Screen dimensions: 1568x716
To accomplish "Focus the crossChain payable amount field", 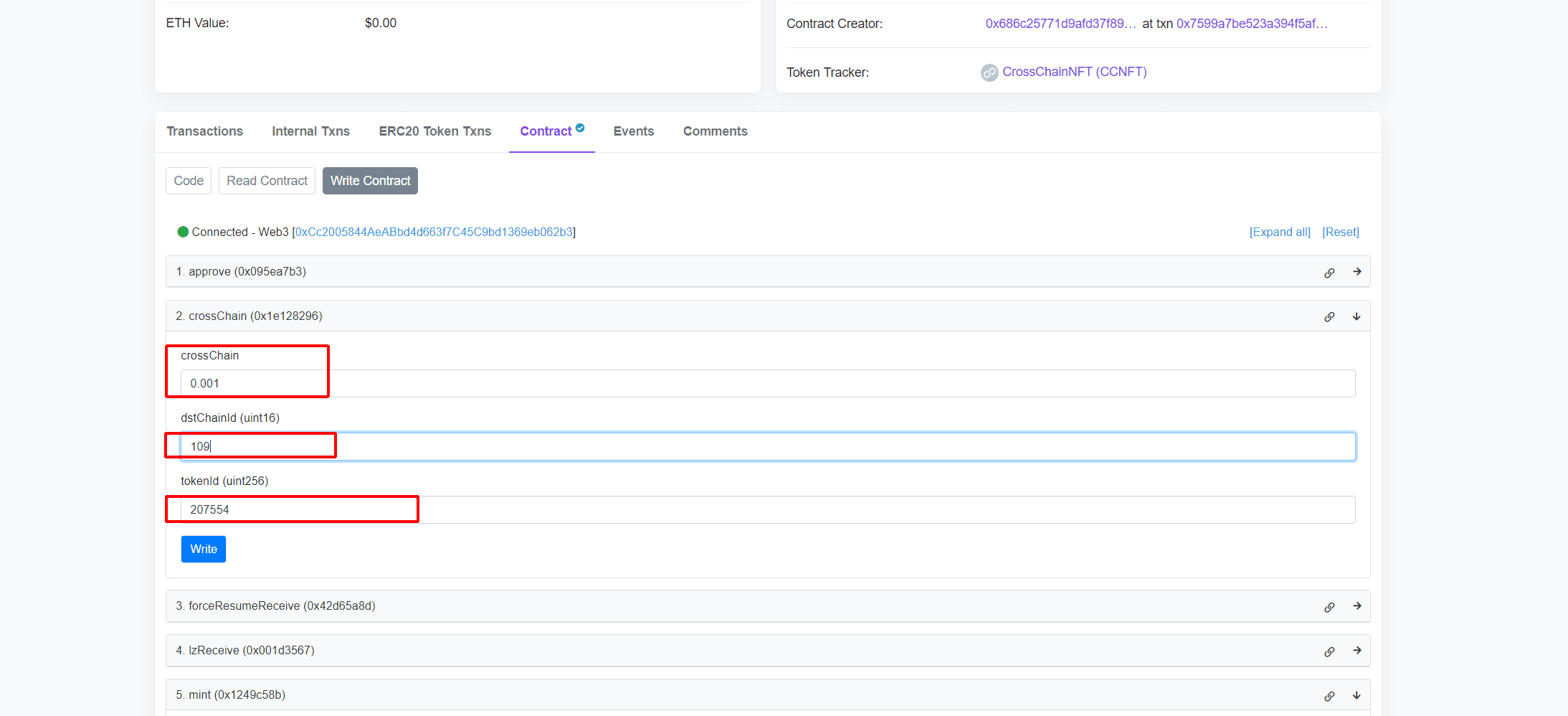I will pyautogui.click(x=768, y=383).
